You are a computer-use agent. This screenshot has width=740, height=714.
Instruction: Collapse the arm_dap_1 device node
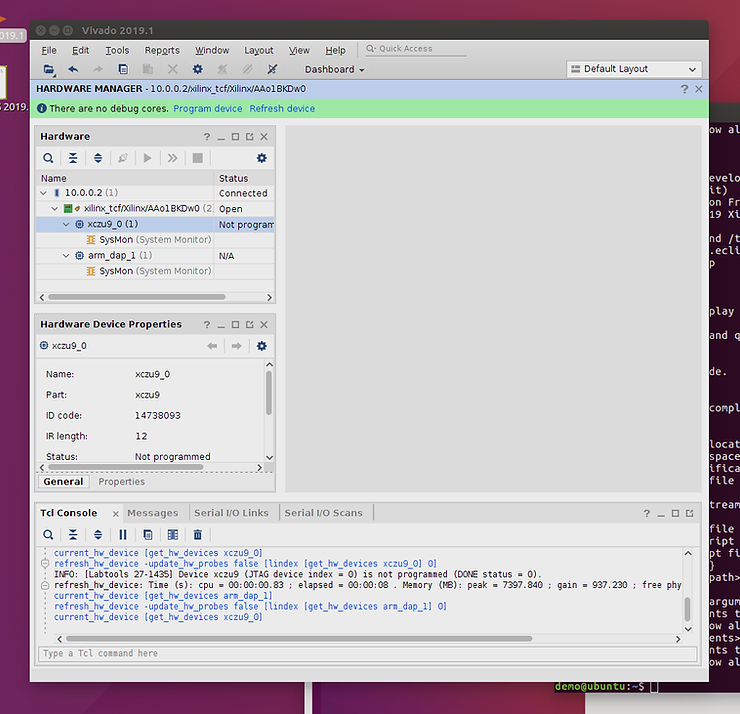coord(66,256)
